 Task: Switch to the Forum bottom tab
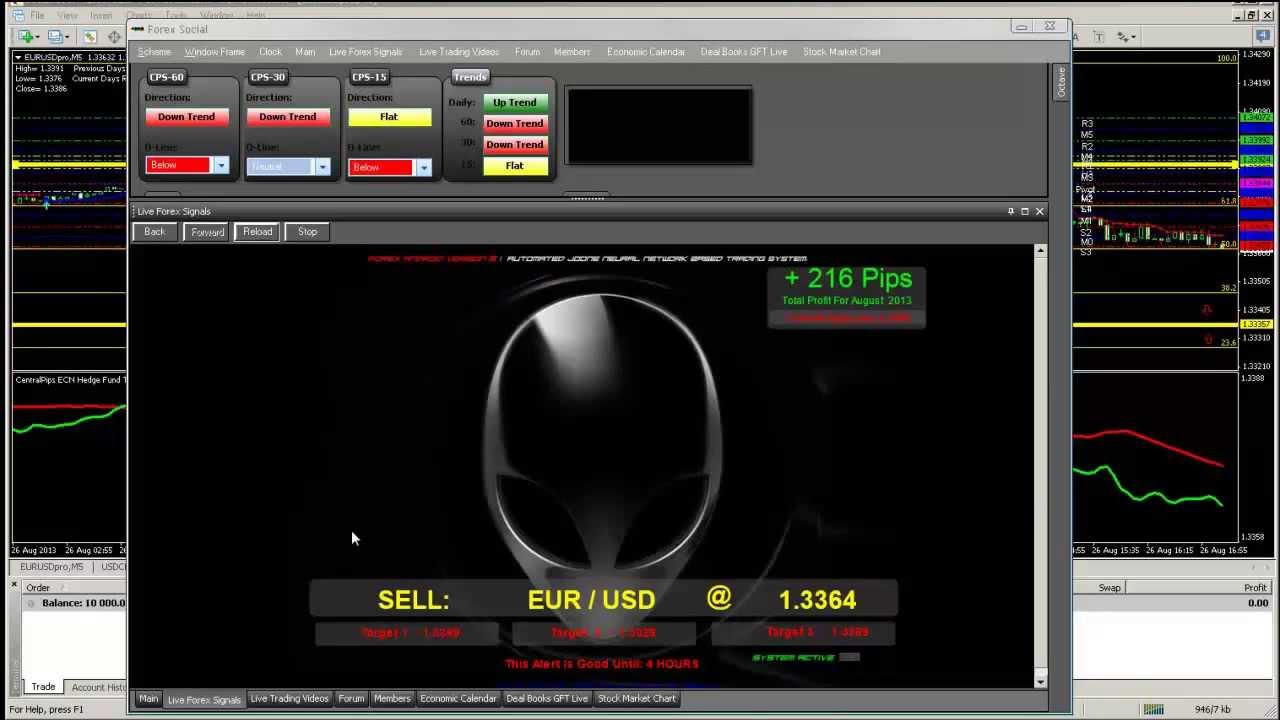point(351,699)
